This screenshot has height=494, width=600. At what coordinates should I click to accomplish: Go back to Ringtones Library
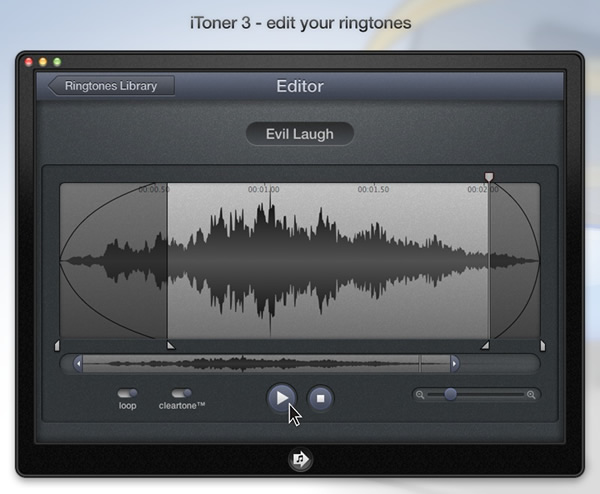coord(111,86)
